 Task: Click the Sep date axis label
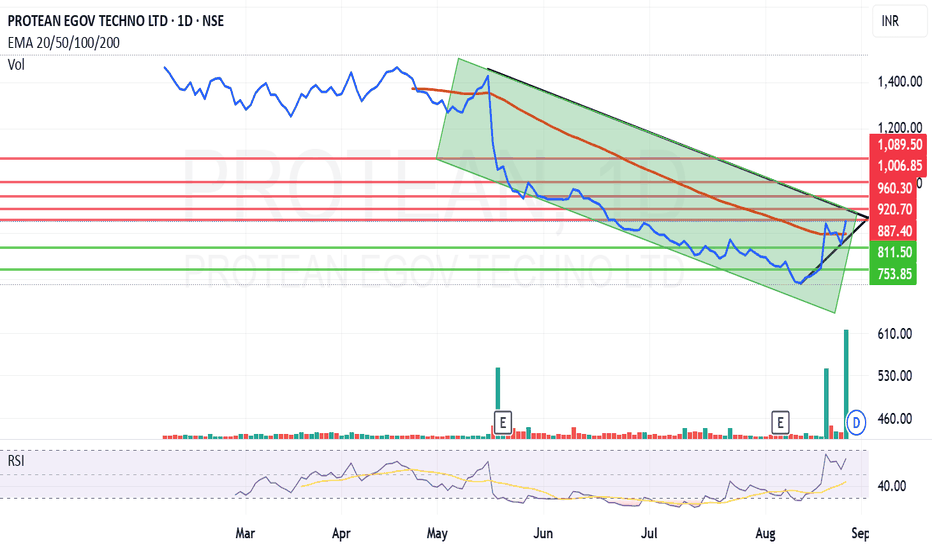(860, 533)
